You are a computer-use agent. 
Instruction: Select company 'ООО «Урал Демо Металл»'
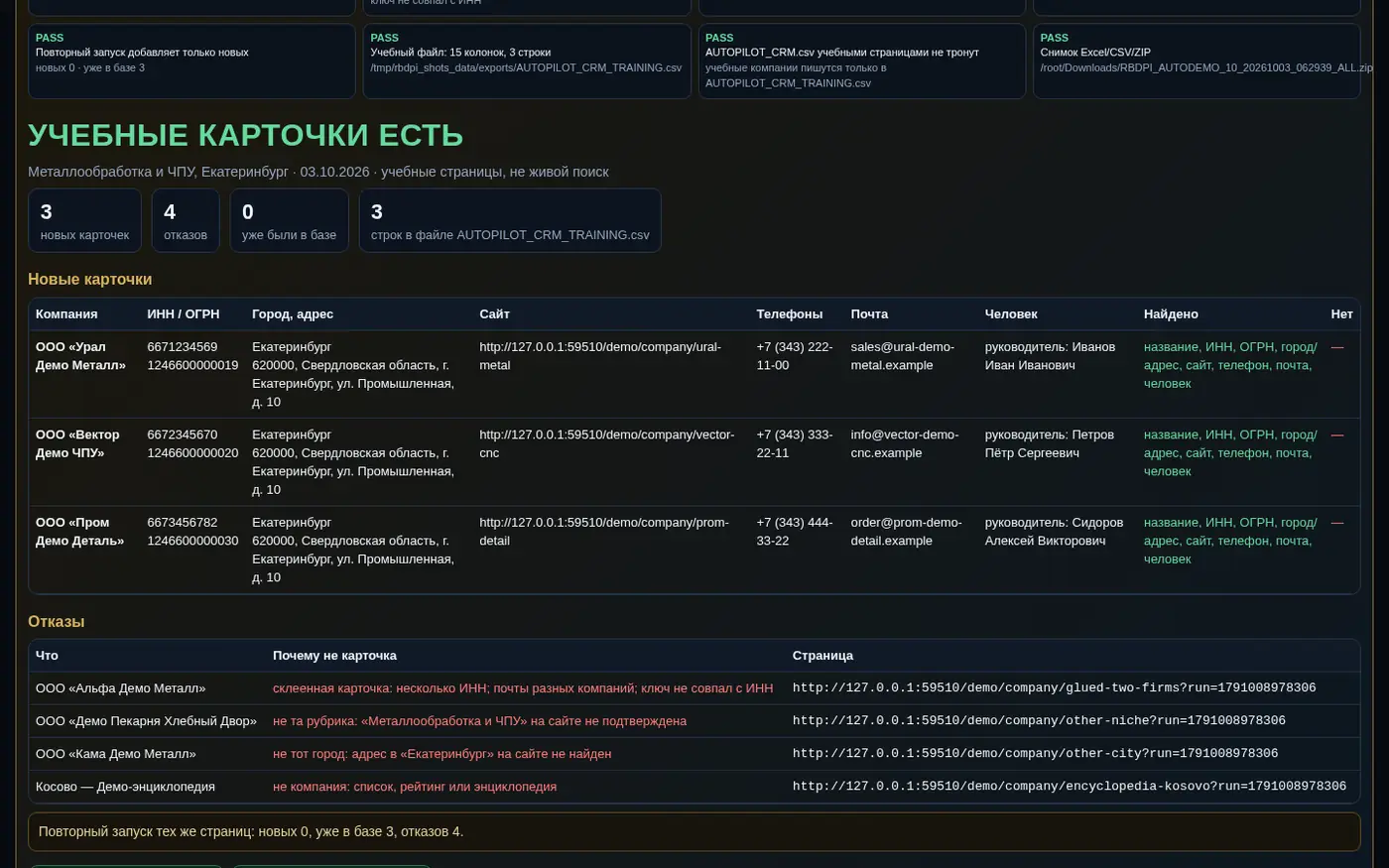80,356
